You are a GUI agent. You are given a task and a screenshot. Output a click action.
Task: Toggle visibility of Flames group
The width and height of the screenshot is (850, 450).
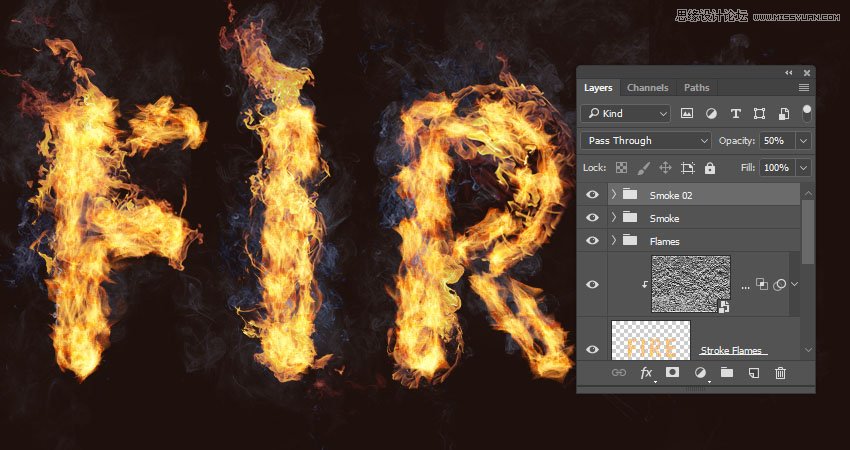[592, 241]
